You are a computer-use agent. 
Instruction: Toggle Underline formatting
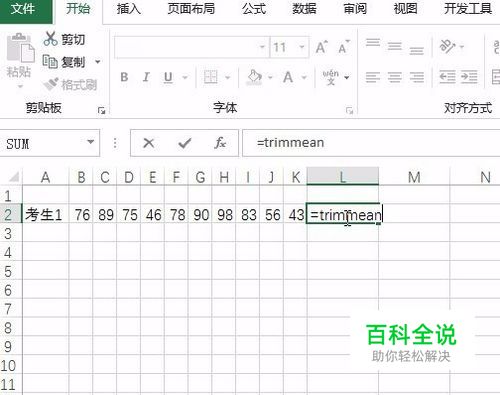168,77
